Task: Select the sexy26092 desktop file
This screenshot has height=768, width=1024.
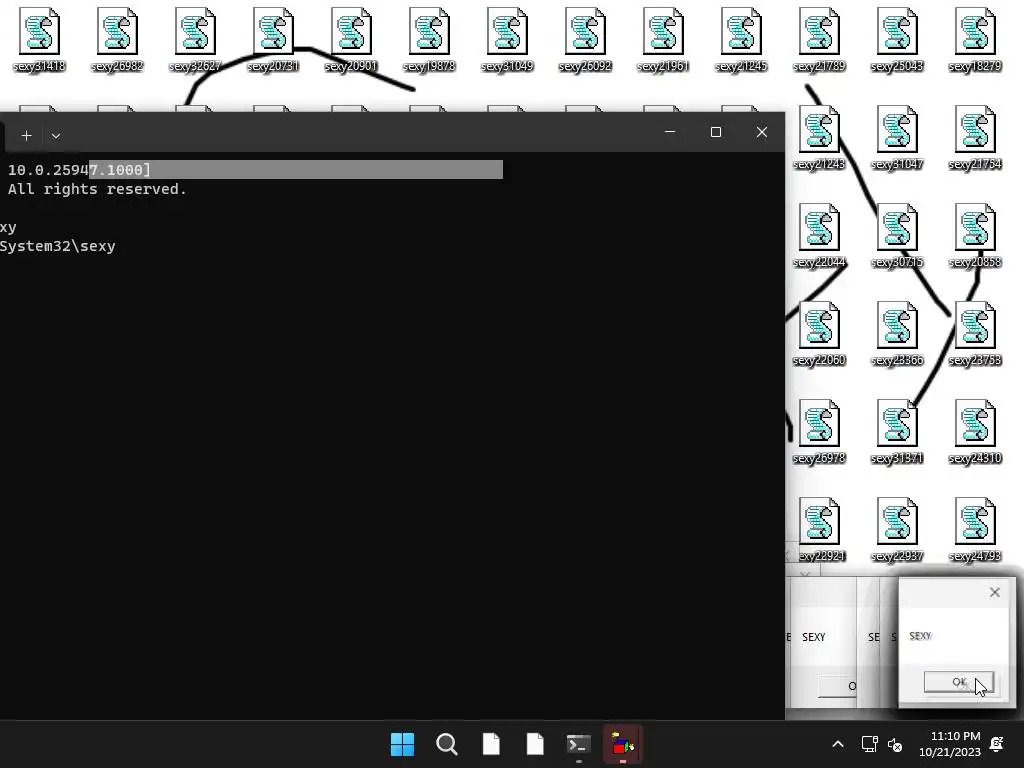Action: pyautogui.click(x=585, y=40)
